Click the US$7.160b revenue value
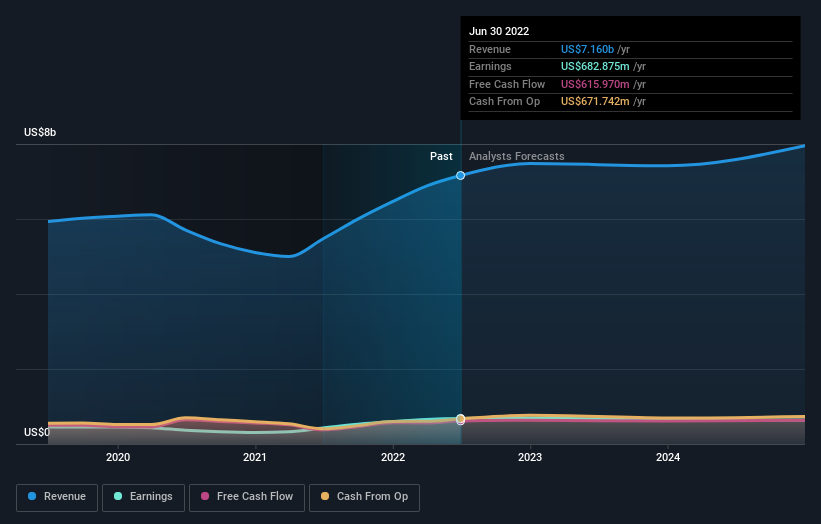The image size is (821, 524). 587,49
